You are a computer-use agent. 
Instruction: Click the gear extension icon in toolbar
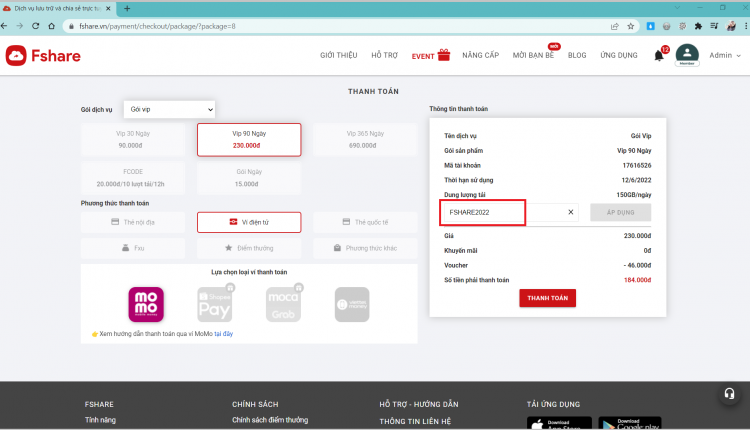tap(683, 26)
